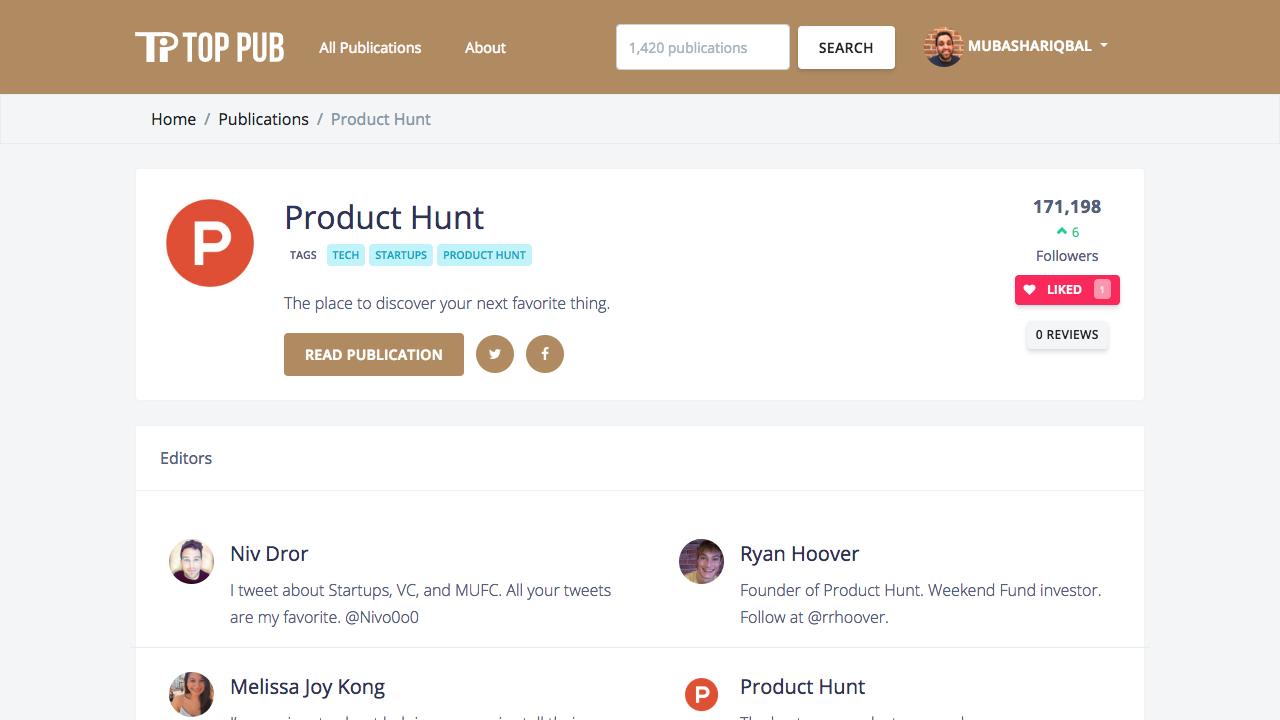
Task: Navigate to Home breadcrumb
Action: (173, 119)
